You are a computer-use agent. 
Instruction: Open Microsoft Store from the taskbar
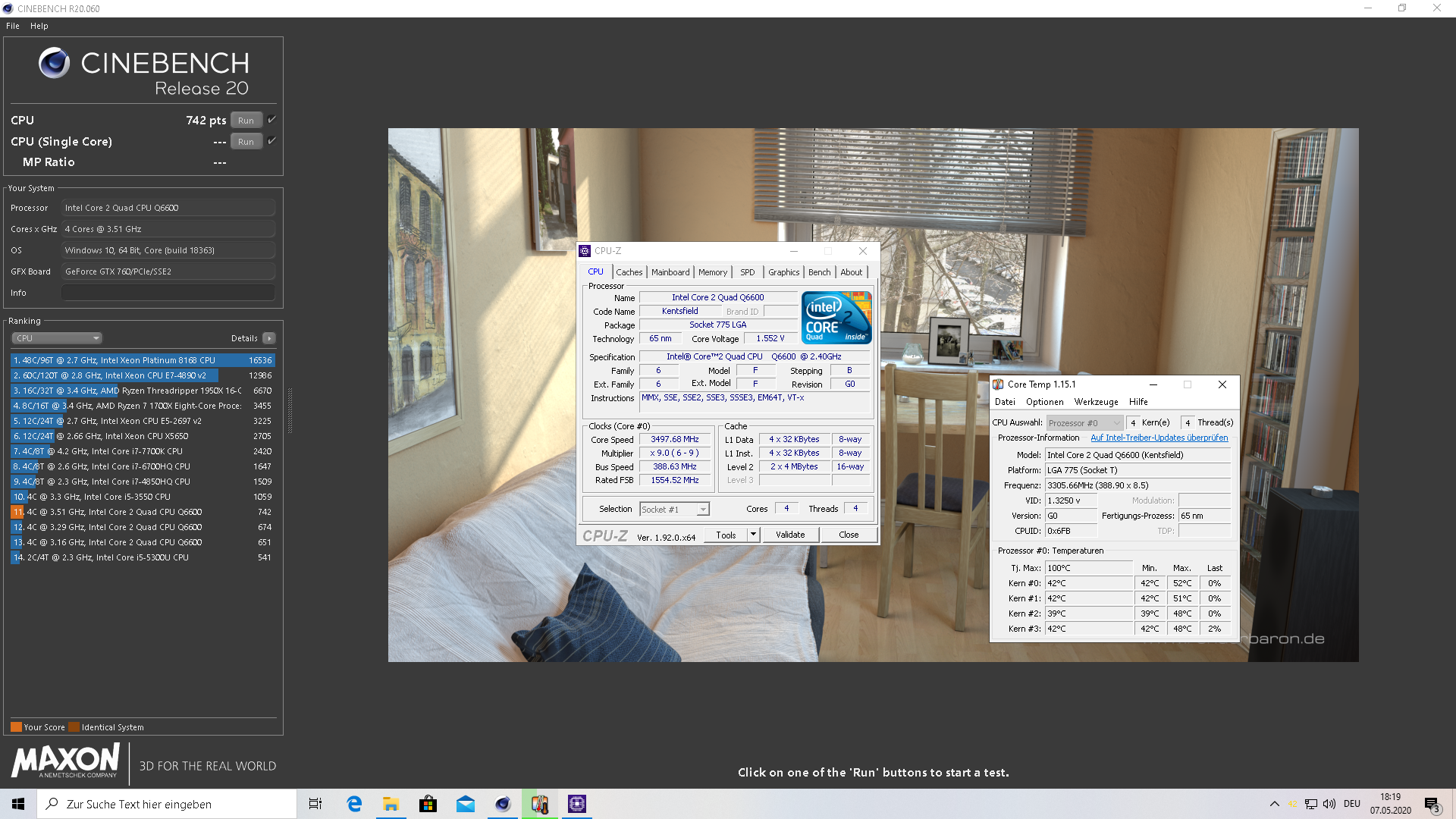428,804
